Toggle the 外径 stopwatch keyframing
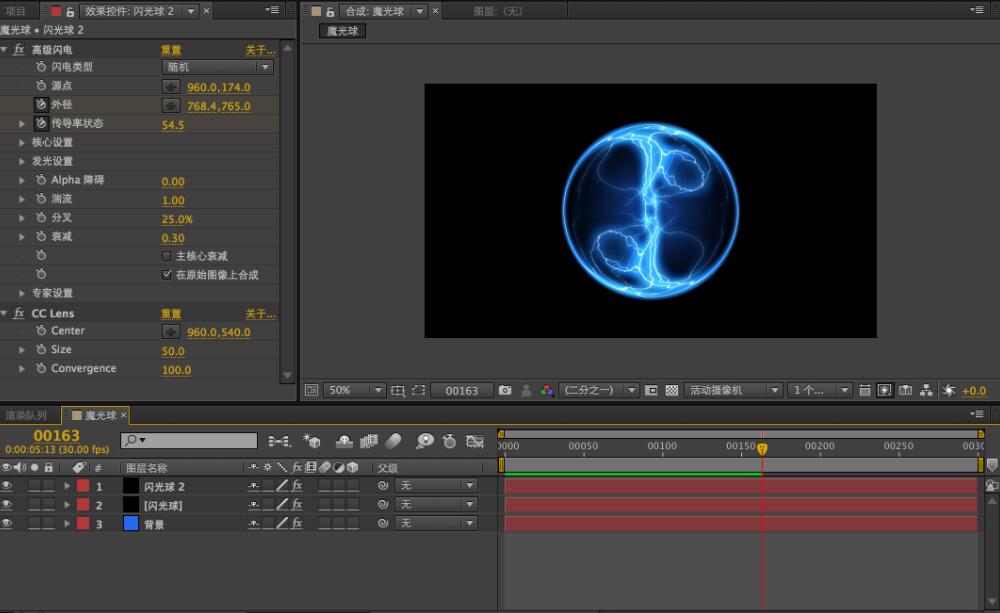Viewport: 1000px width, 613px height. point(41,104)
